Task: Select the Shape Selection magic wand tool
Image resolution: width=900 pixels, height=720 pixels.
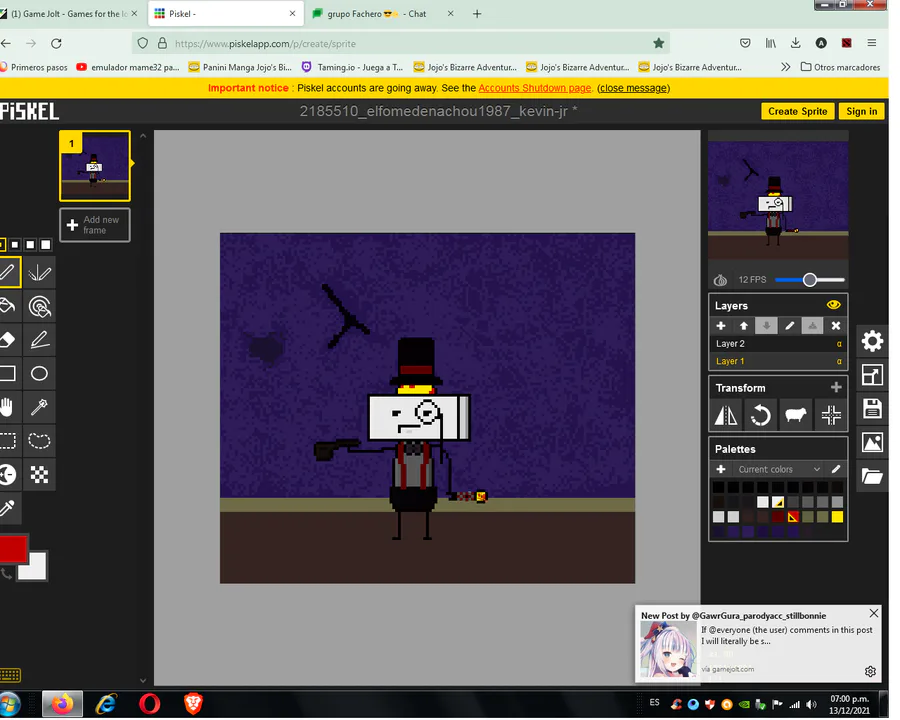Action: tap(40, 408)
